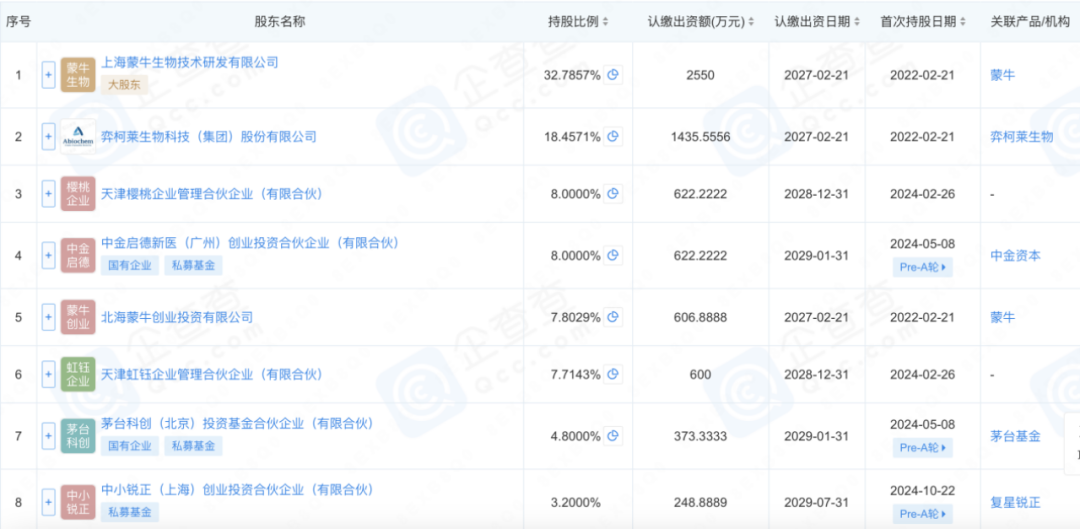The width and height of the screenshot is (1080, 529).
Task: Click the 蒙牛创业 logo badge
Action: pos(78,317)
